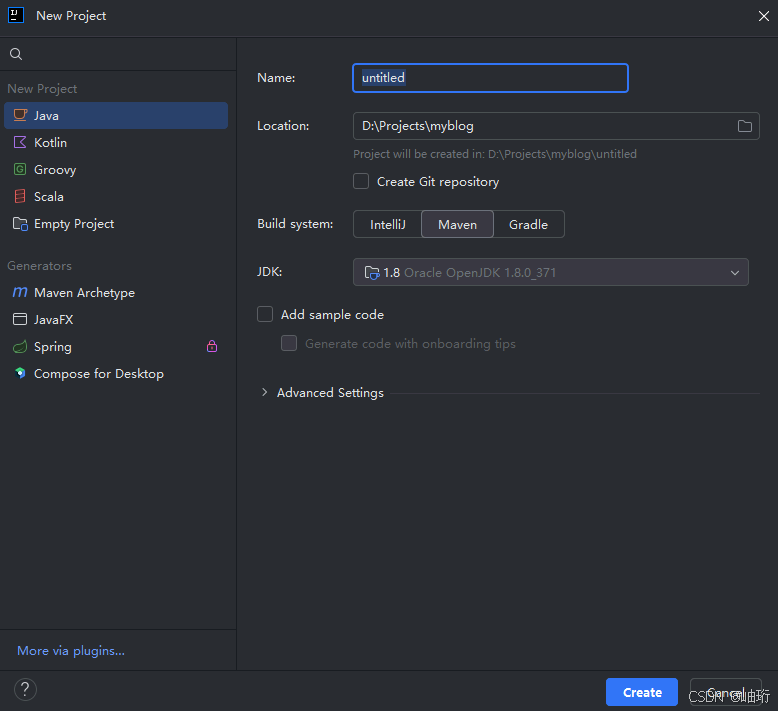Viewport: 778px width, 711px height.
Task: Close the New Project dialog
Action: click(x=764, y=16)
